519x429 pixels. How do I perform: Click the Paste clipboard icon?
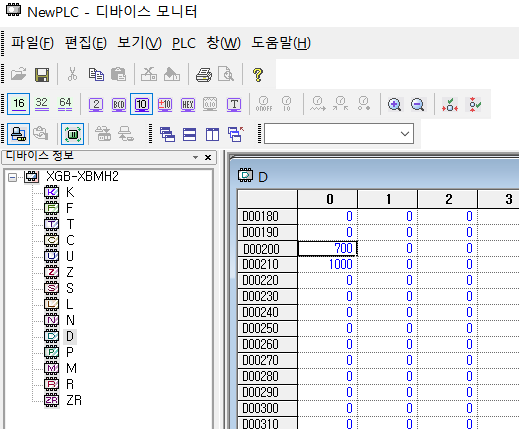pos(118,74)
